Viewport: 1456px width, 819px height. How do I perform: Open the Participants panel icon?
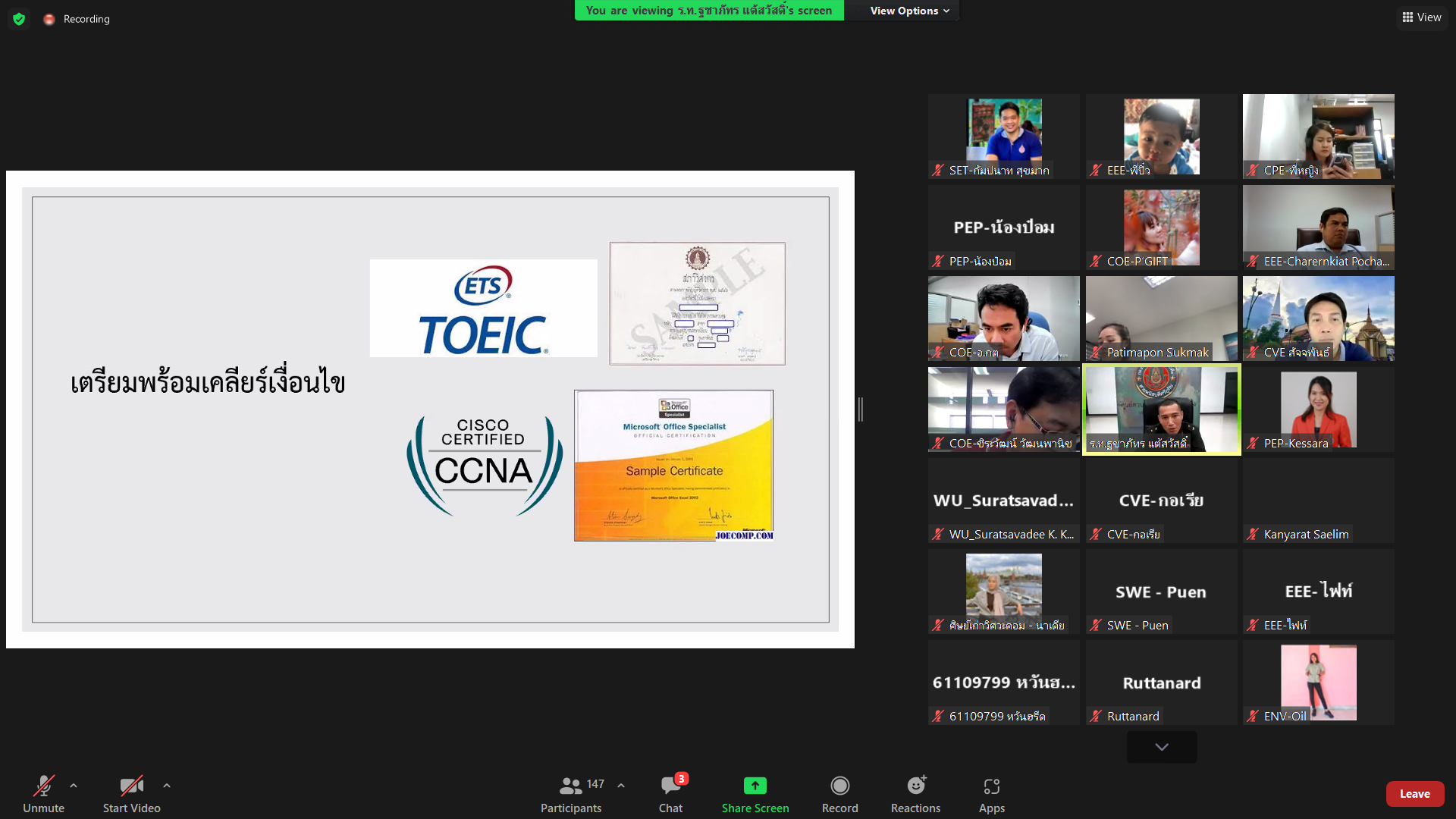click(570, 786)
